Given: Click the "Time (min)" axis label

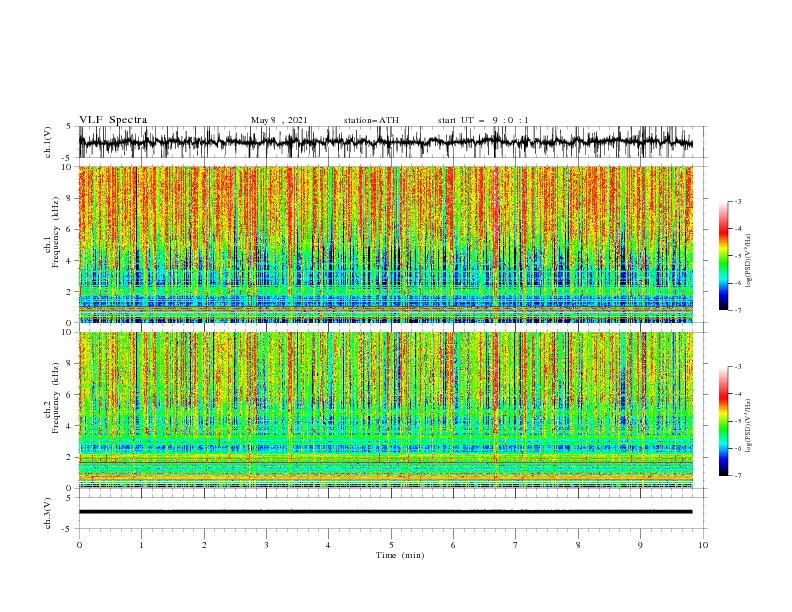Looking at the screenshot, I should click(x=400, y=555).
